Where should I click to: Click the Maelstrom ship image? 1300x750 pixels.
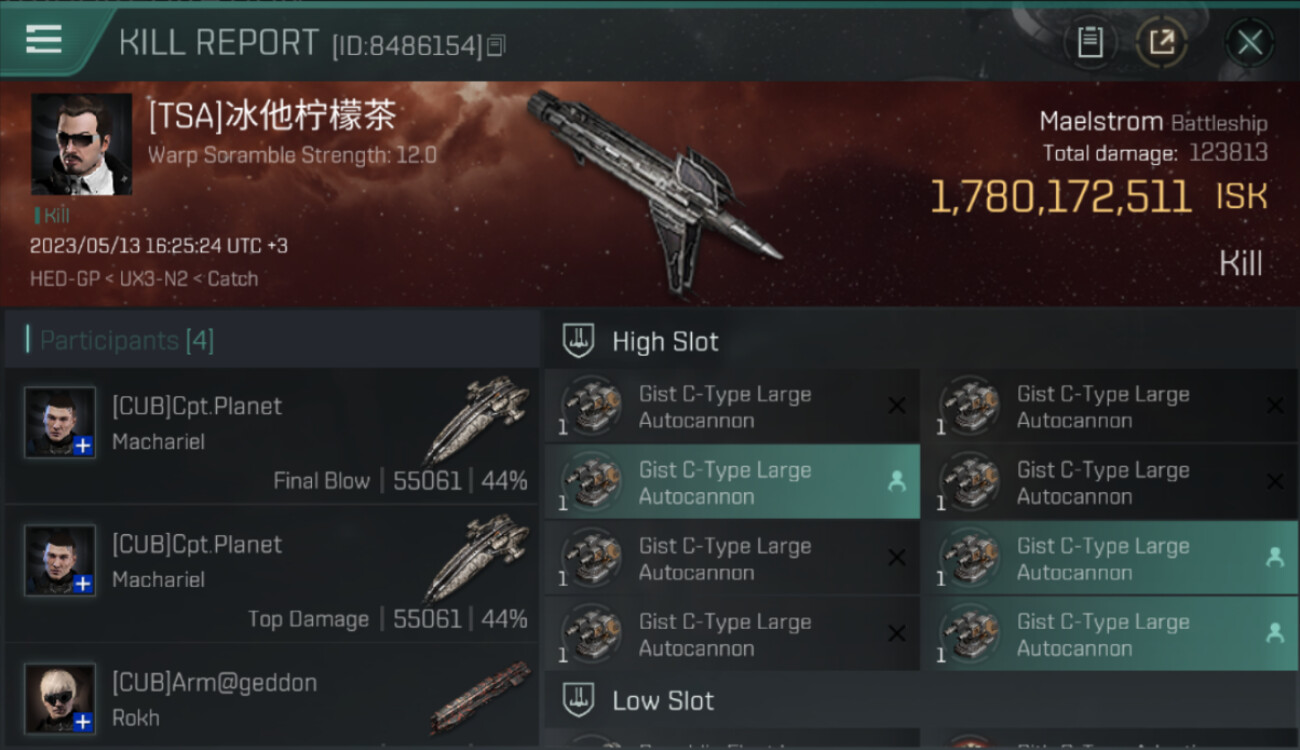coord(655,190)
